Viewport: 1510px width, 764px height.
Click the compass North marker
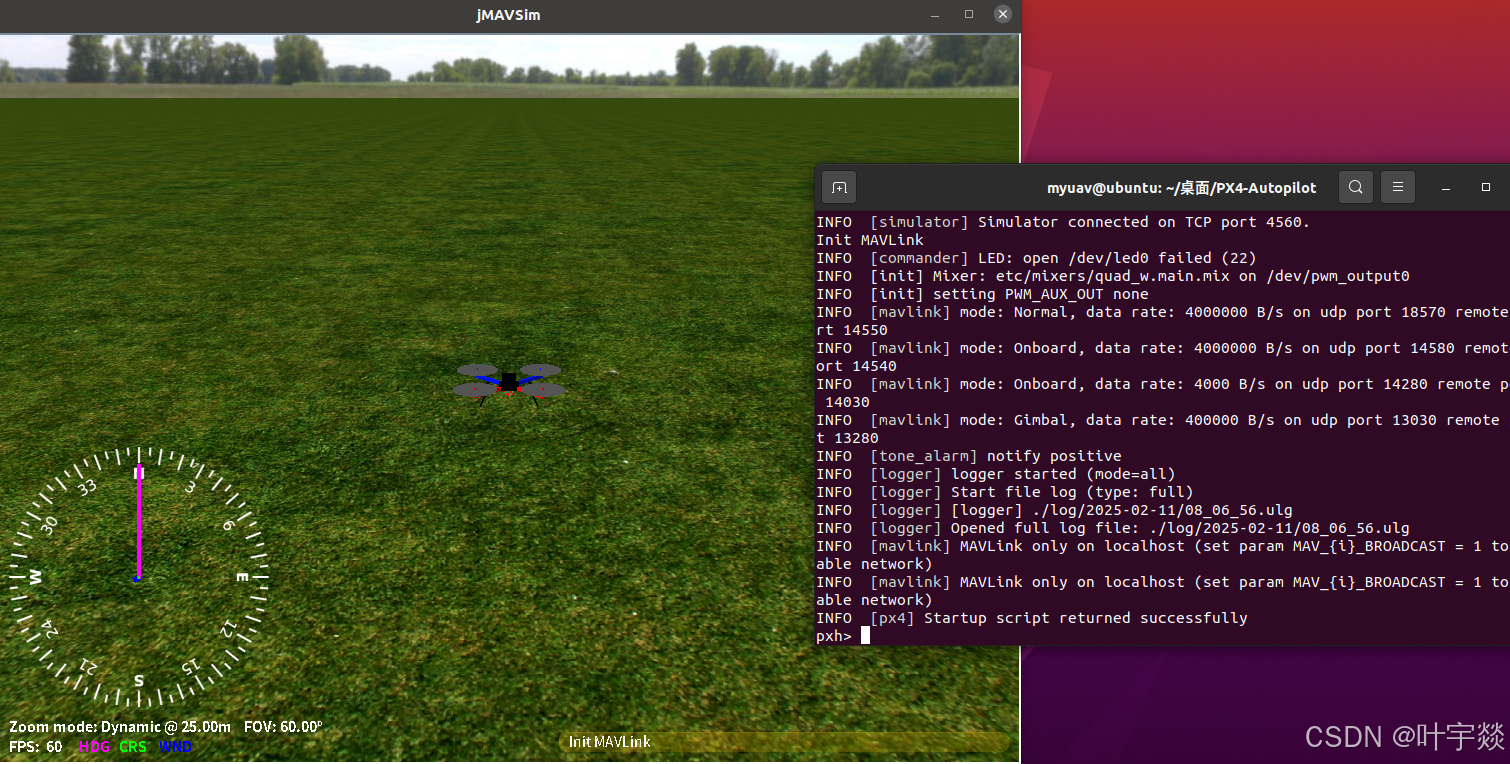(x=139, y=472)
